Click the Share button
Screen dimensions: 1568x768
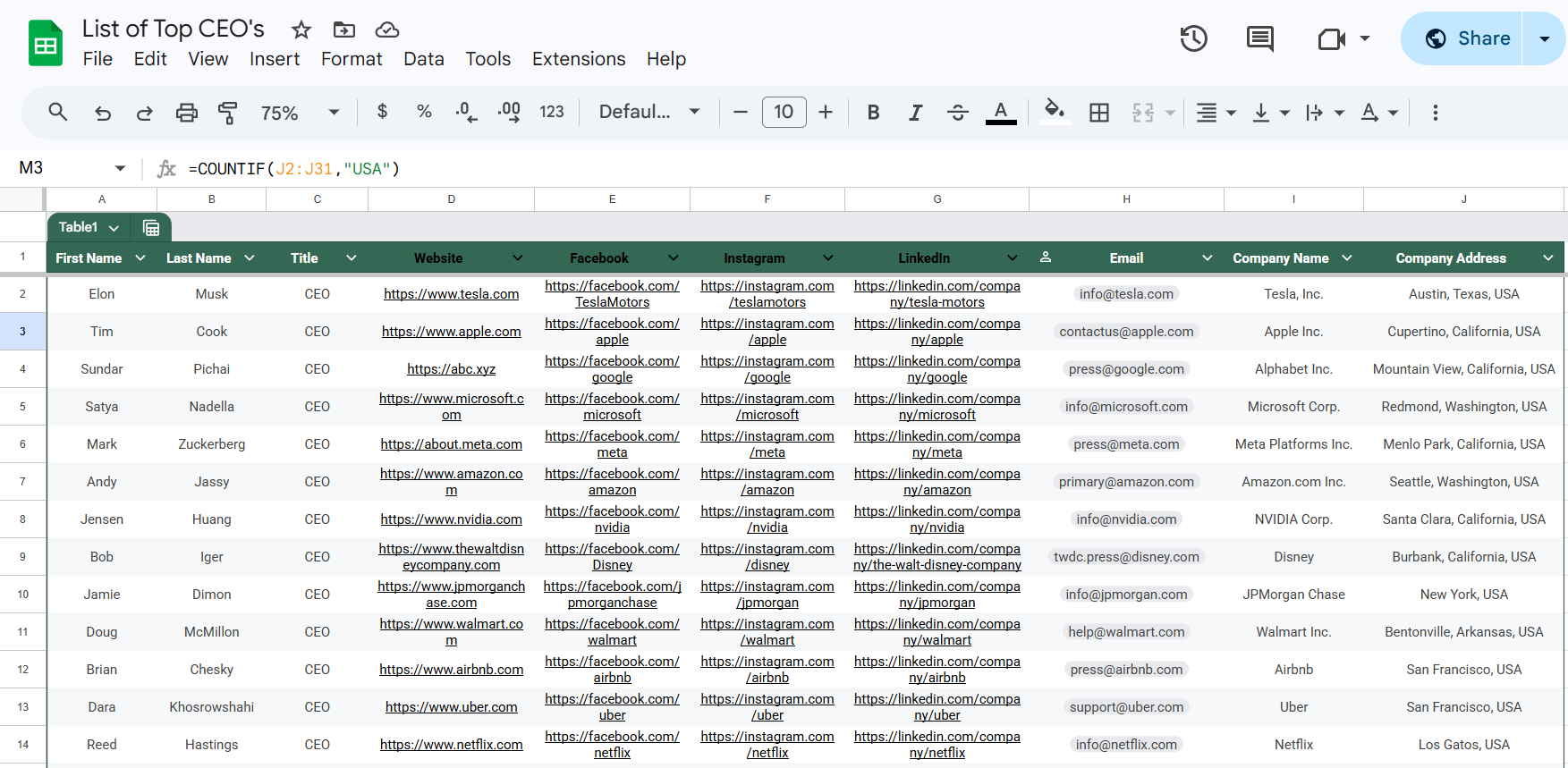[x=1462, y=38]
